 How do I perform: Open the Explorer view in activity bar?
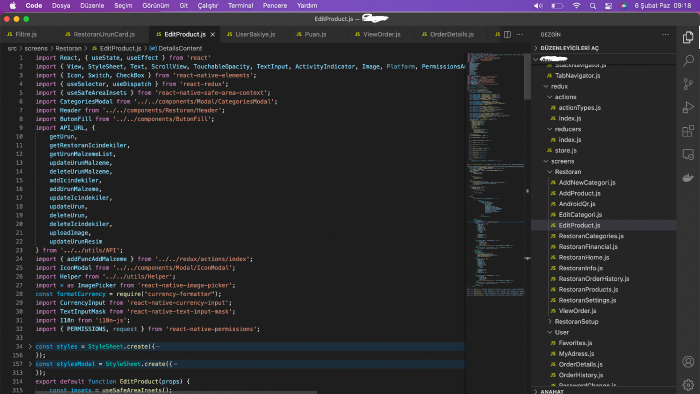pos(688,37)
